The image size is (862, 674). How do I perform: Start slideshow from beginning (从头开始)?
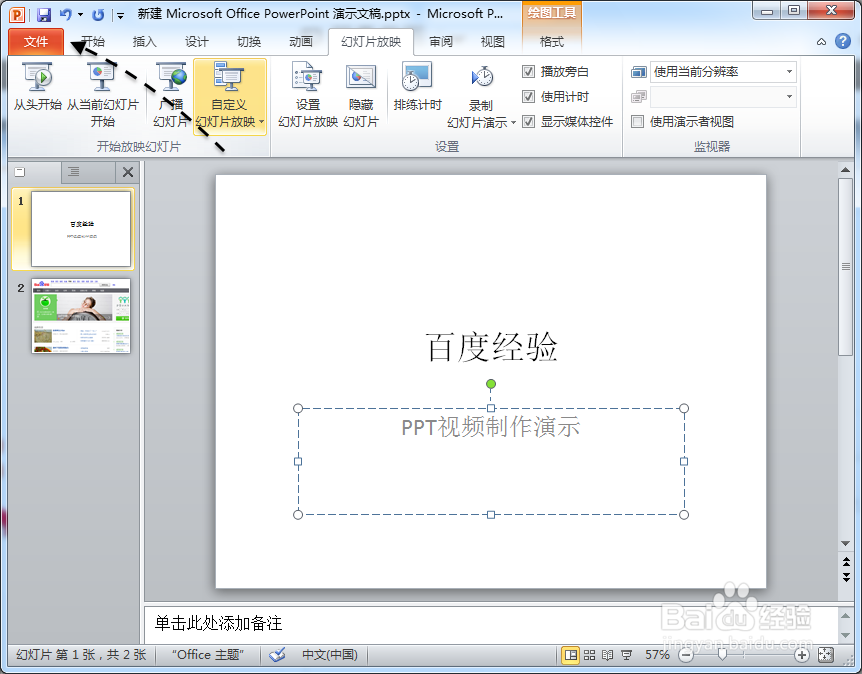[37, 87]
